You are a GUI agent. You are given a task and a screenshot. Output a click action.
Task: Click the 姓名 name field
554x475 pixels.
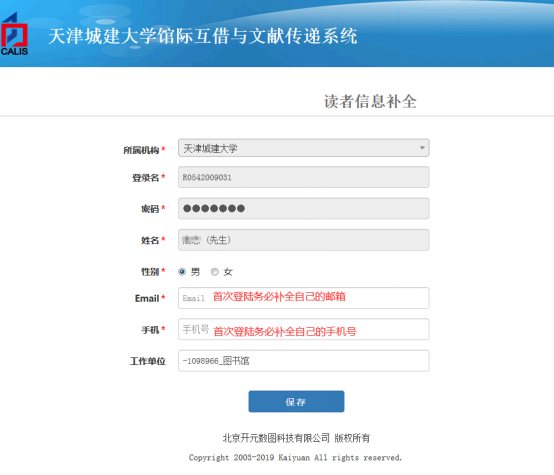point(304,240)
